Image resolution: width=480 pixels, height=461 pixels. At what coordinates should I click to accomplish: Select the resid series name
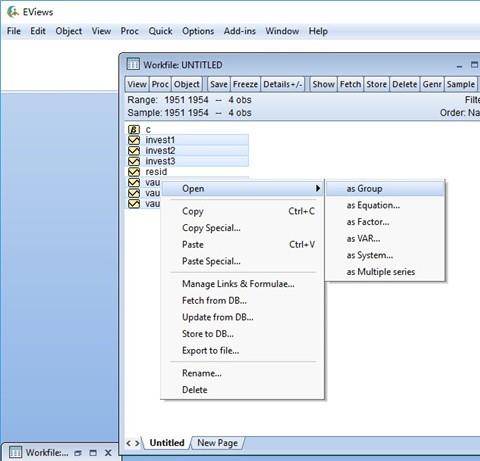156,172
